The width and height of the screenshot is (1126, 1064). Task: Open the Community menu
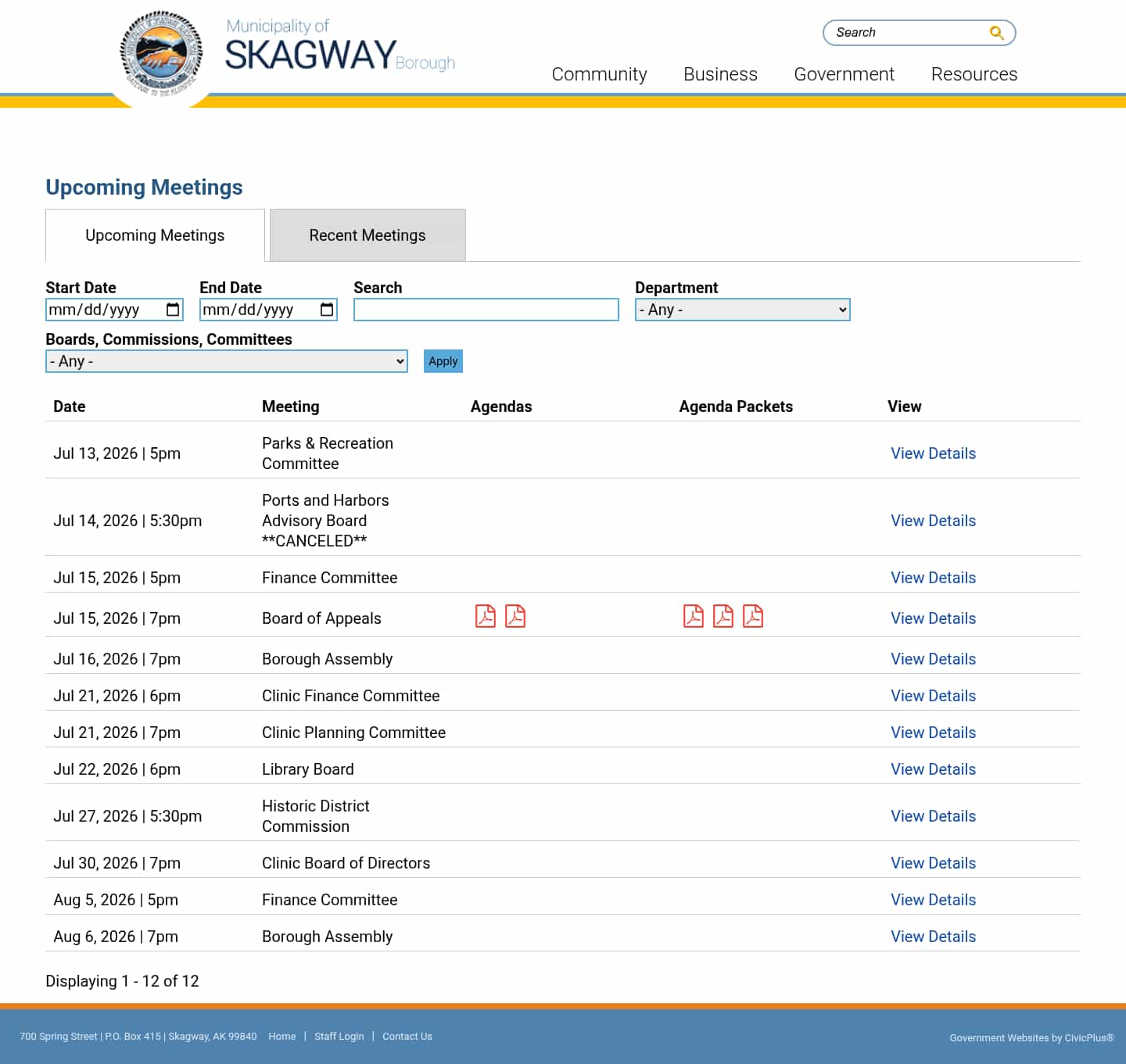point(599,74)
